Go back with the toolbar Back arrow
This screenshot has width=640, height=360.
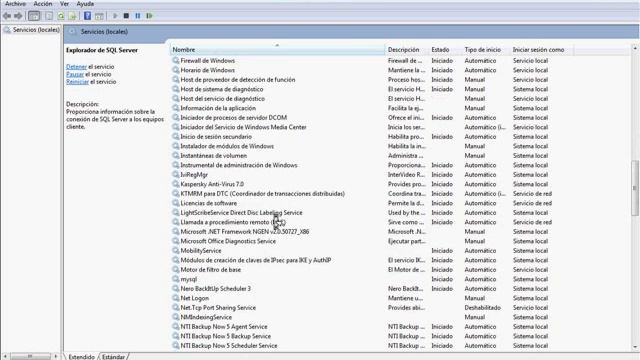click(7, 16)
